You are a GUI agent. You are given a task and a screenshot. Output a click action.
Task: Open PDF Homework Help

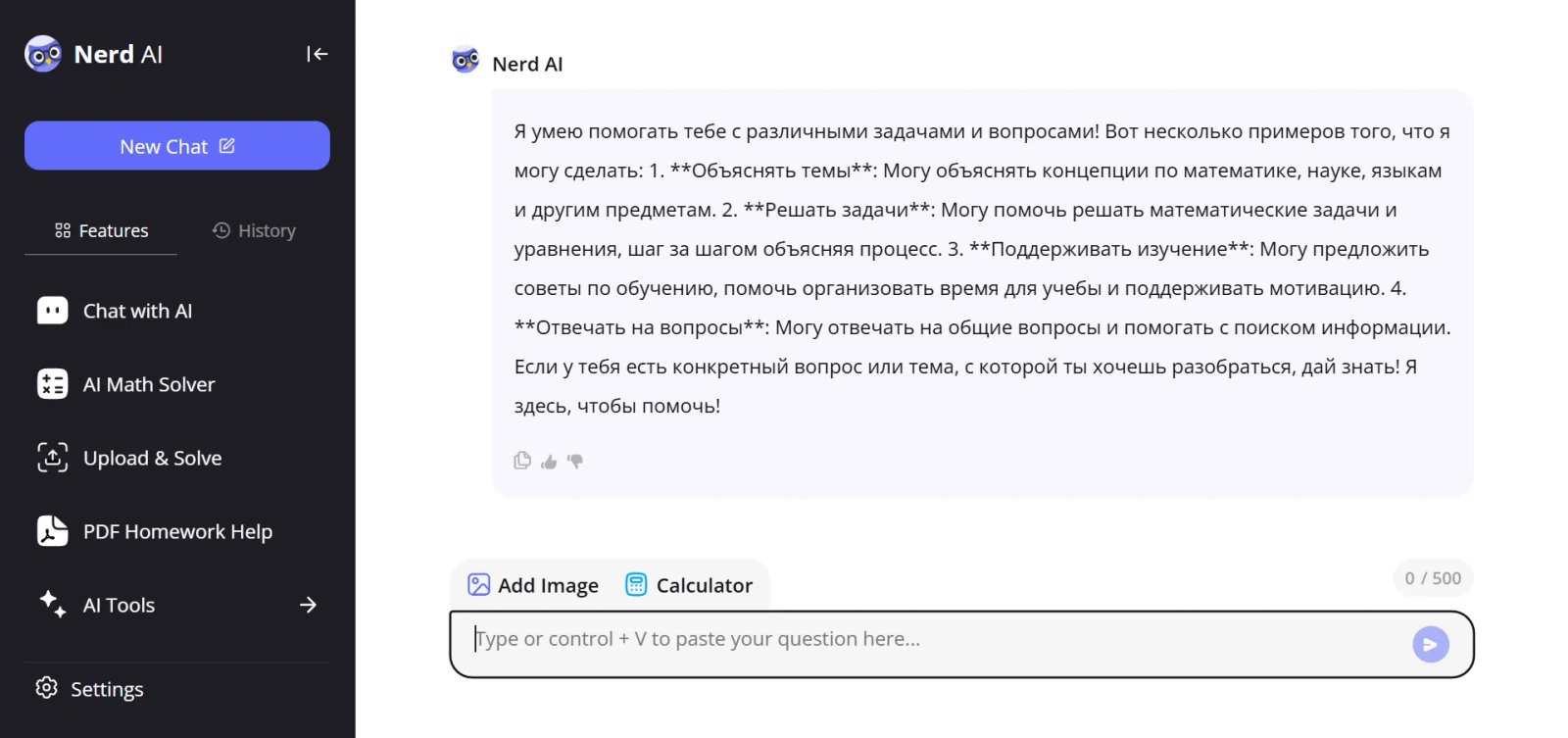coord(177,531)
